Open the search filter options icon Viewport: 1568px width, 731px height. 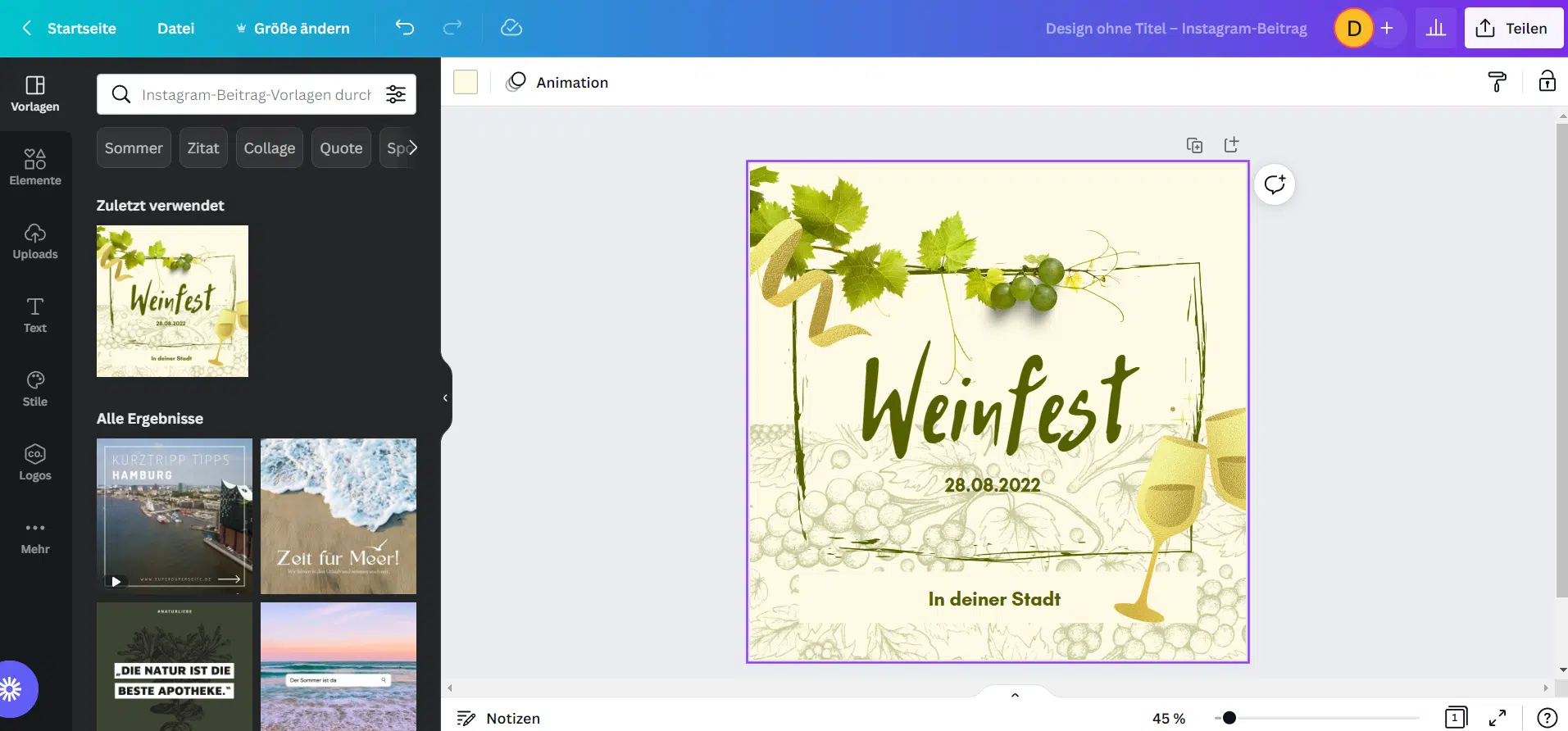tap(396, 94)
